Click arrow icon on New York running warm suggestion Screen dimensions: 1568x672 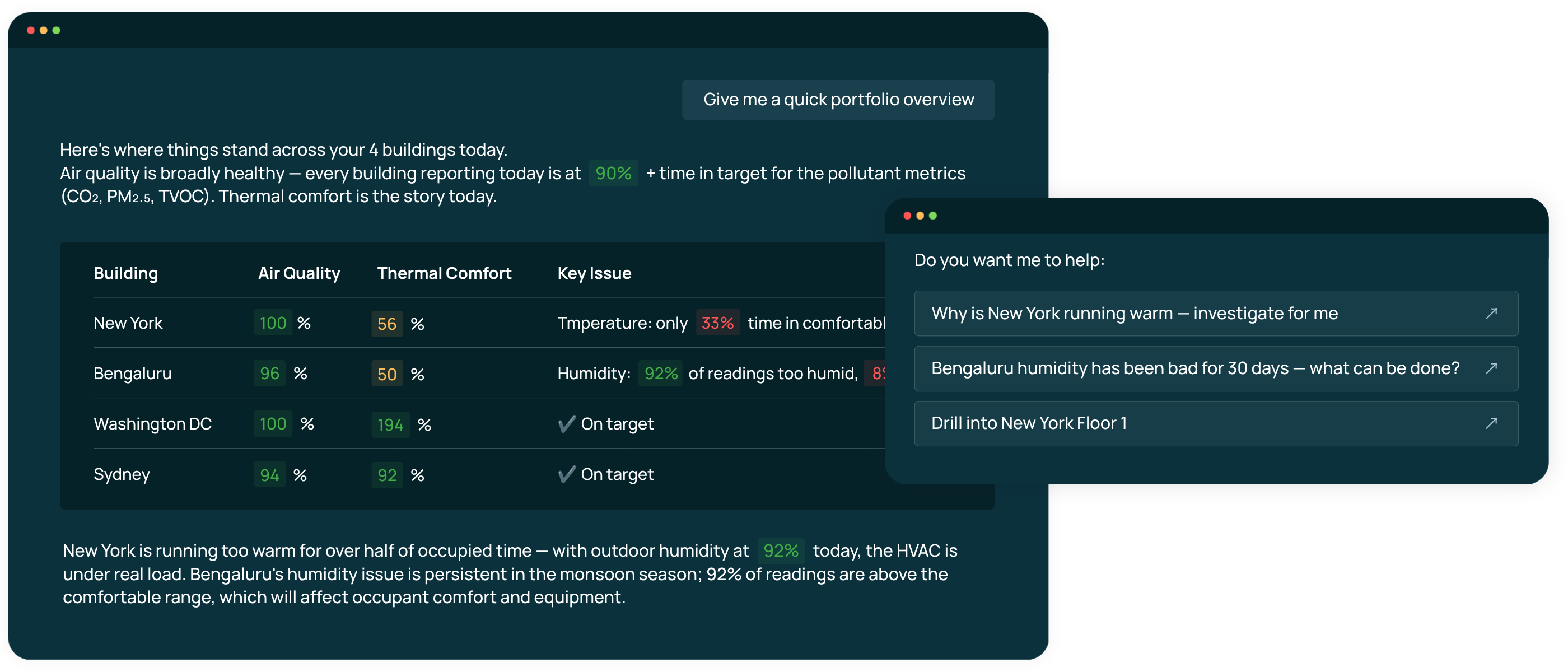click(x=1491, y=314)
